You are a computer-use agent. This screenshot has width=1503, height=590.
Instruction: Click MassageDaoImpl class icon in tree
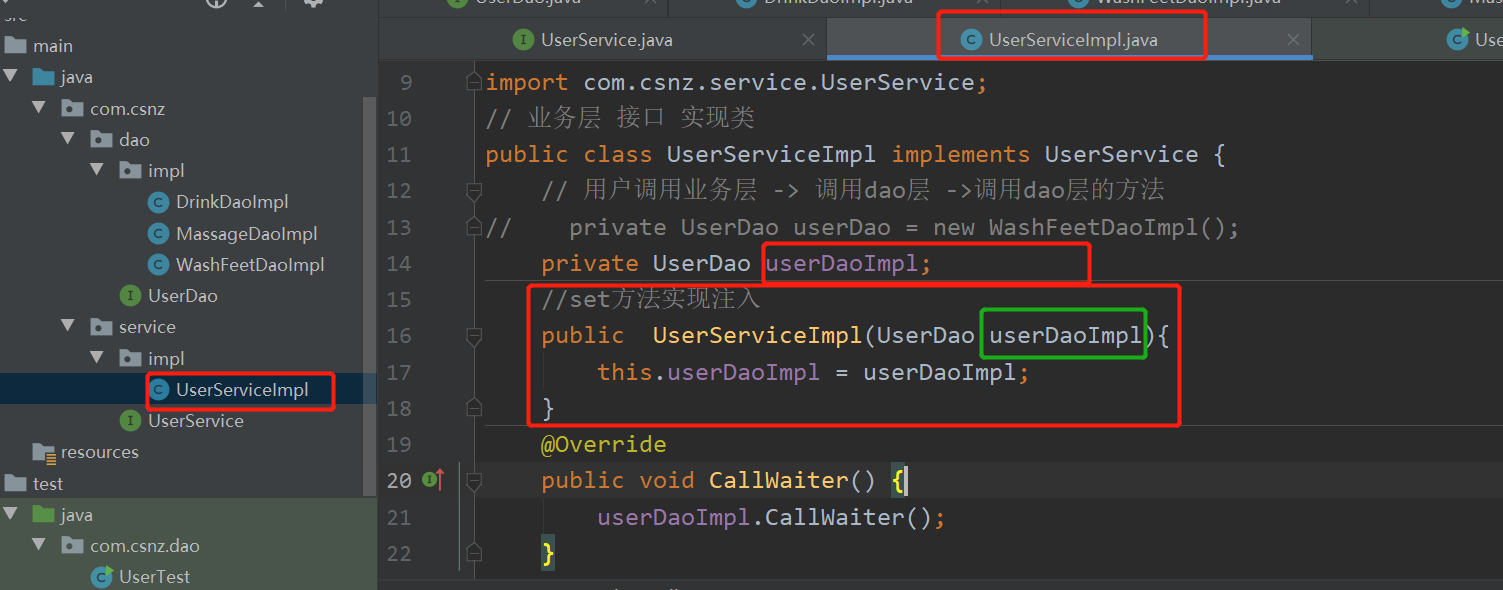(158, 234)
